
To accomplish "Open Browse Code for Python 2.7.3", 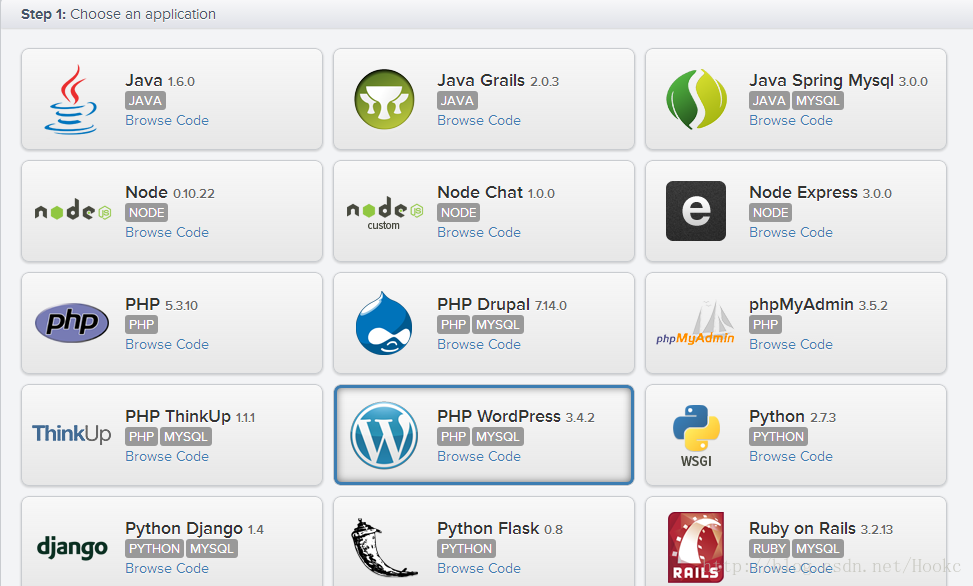I will 791,456.
